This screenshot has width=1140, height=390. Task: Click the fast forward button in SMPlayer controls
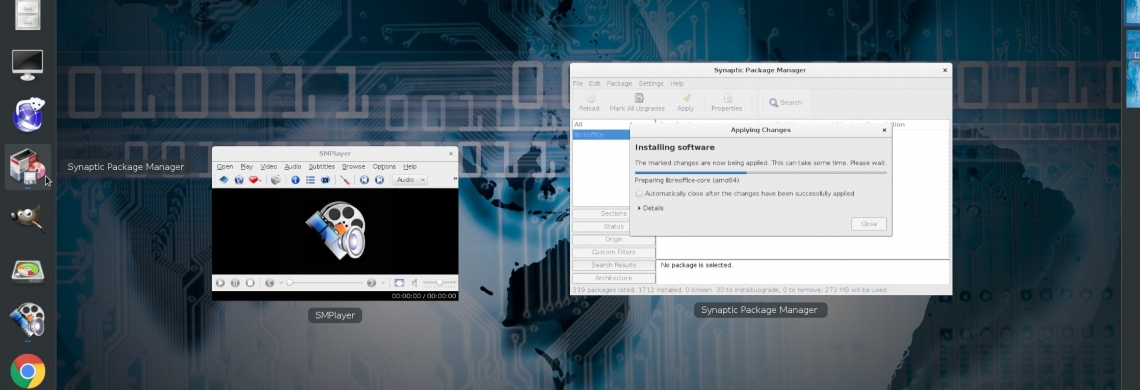tap(372, 283)
